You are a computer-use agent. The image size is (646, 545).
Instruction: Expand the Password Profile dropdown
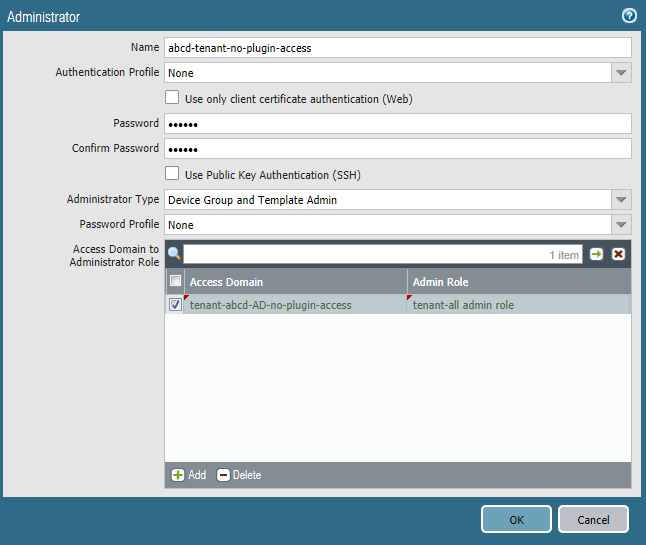[621, 225]
